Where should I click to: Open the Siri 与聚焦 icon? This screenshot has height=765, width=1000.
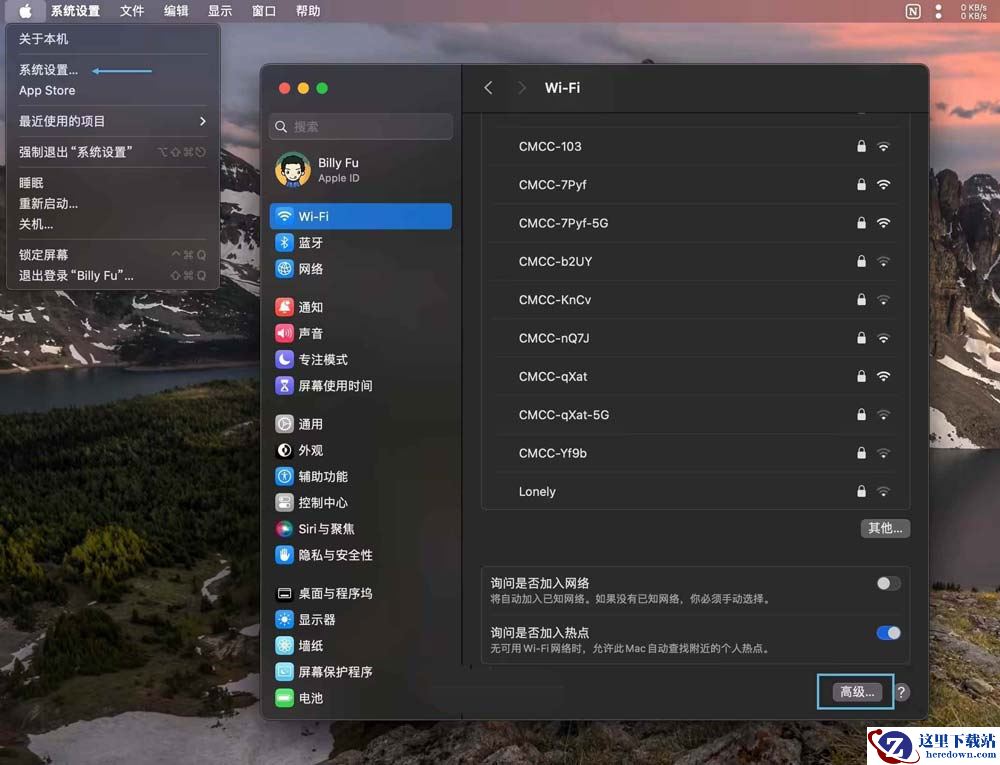[284, 528]
